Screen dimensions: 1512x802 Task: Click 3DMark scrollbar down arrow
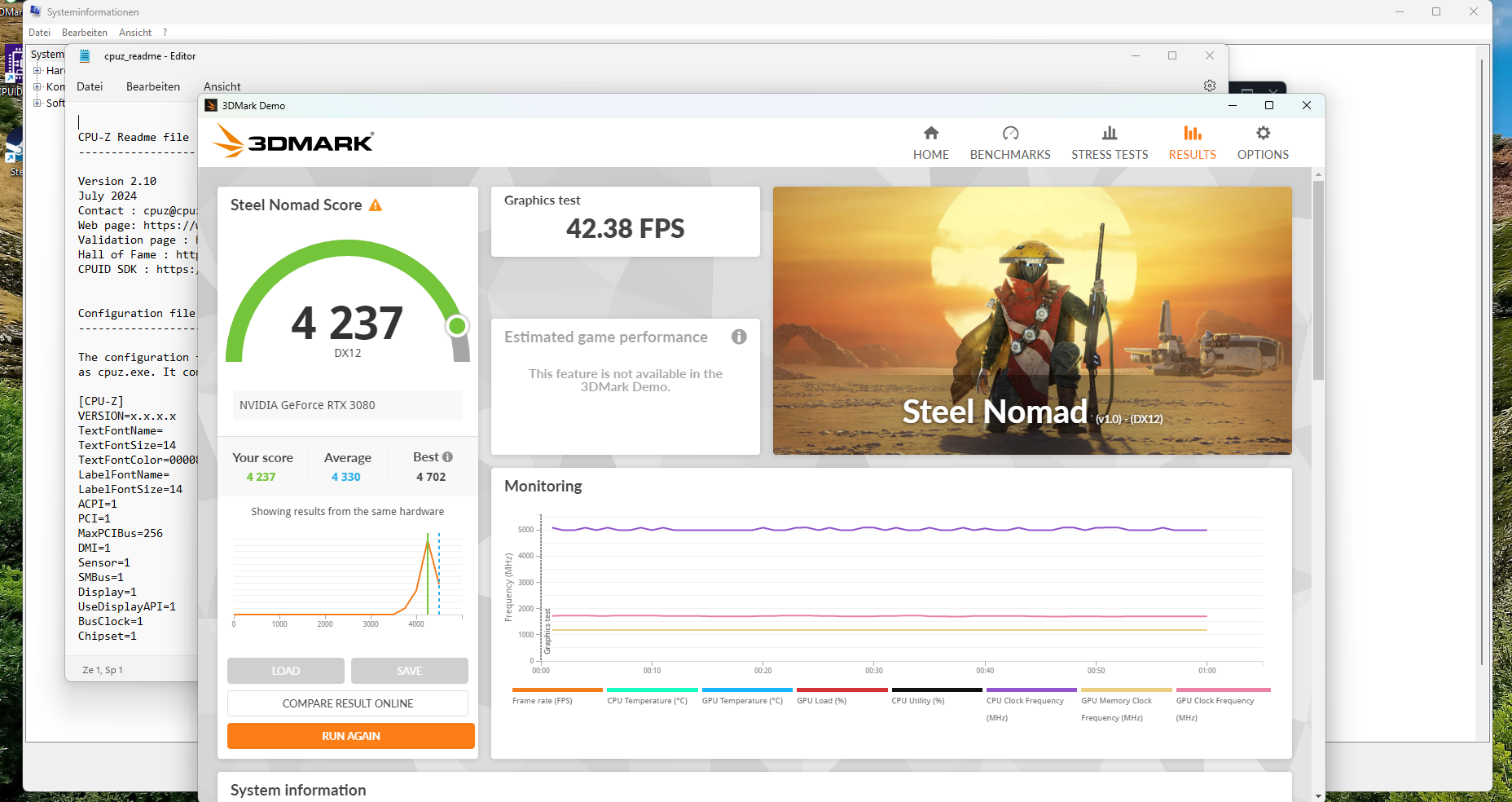tap(1318, 795)
